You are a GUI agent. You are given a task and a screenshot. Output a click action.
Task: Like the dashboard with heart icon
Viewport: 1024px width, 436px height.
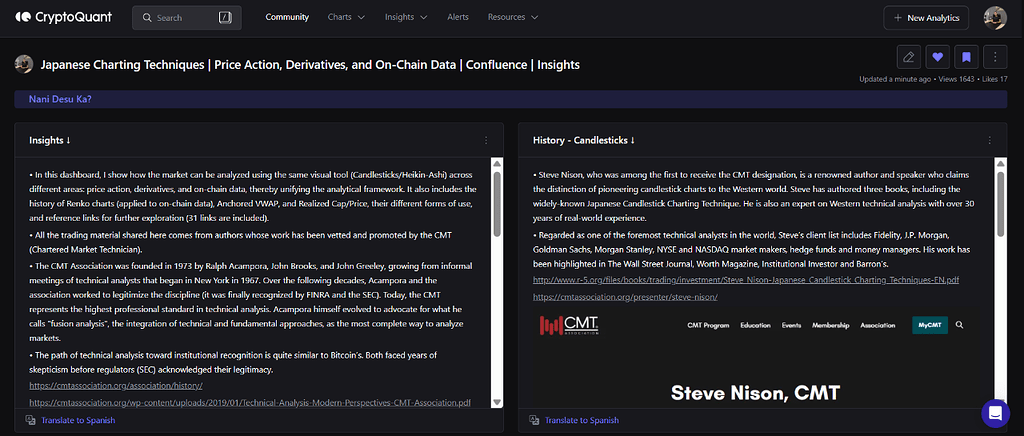[938, 57]
